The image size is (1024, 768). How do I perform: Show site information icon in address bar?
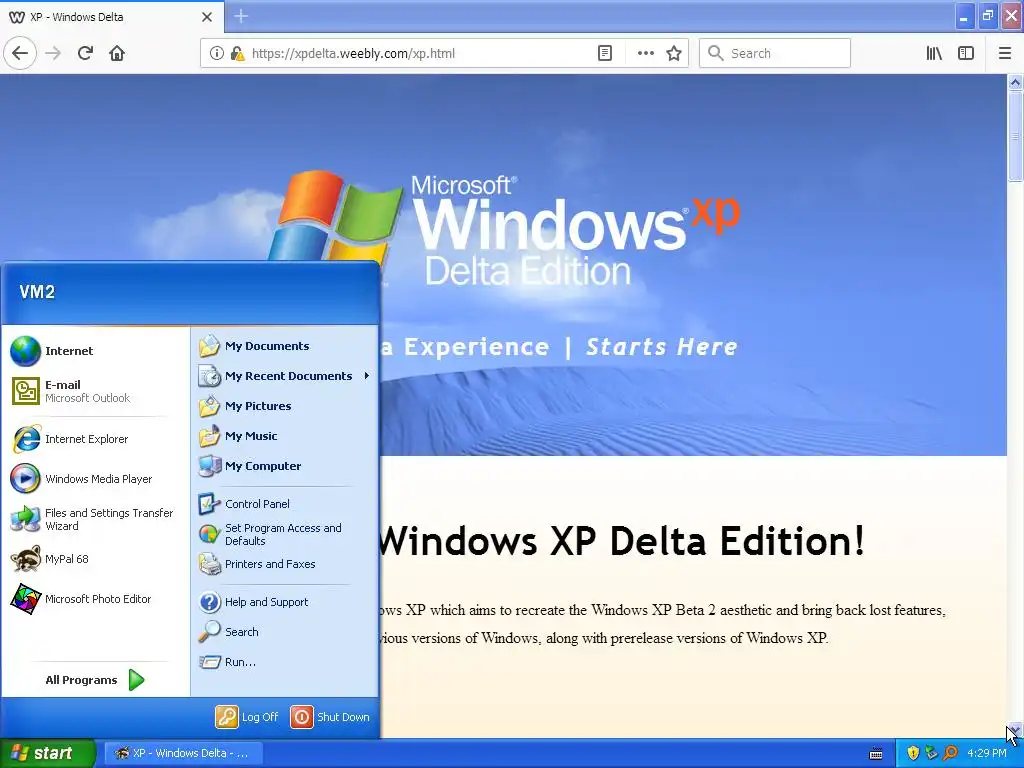click(216, 53)
